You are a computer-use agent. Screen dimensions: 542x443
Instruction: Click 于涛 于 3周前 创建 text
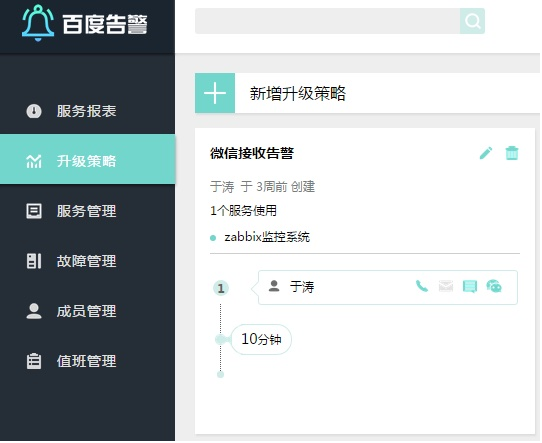[263, 188]
